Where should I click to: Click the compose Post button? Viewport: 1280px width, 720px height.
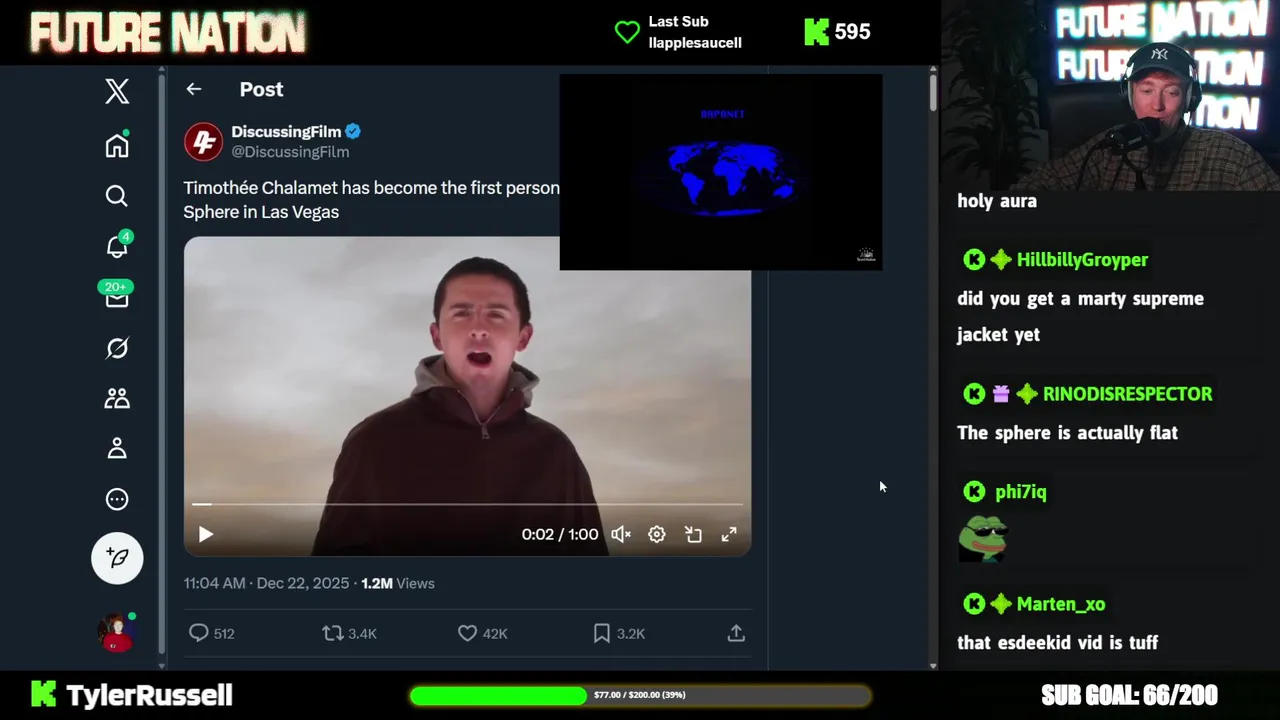(117, 558)
